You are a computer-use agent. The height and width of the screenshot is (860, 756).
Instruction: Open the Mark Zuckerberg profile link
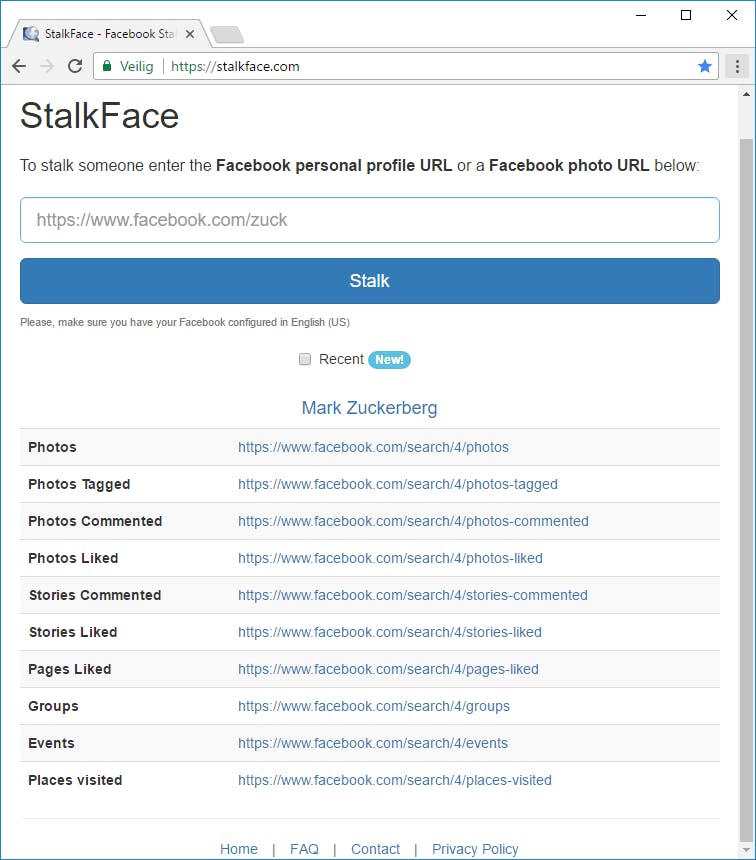coord(369,408)
